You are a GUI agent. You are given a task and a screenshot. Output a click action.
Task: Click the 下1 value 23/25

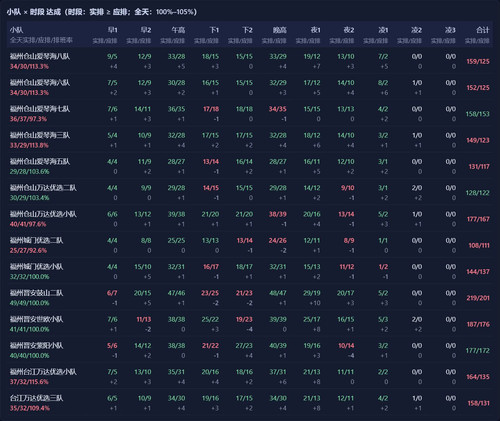click(x=210, y=293)
